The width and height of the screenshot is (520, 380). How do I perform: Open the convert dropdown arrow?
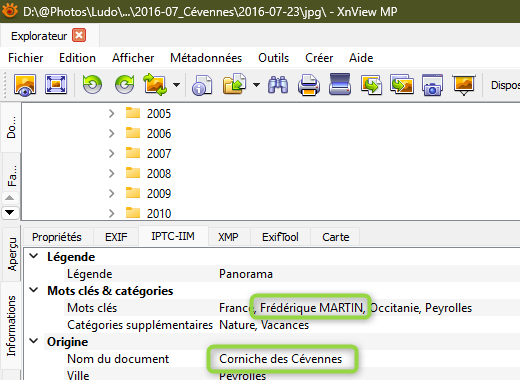coord(176,85)
